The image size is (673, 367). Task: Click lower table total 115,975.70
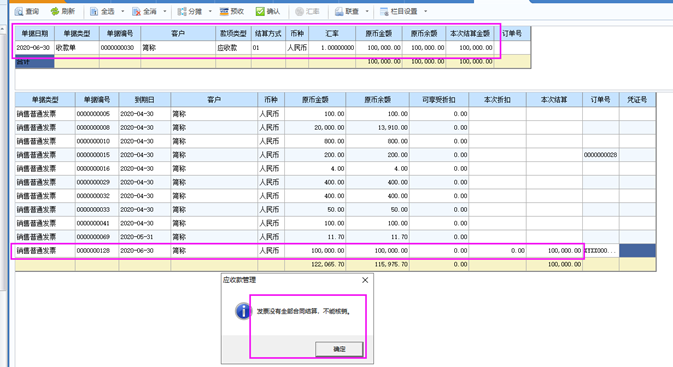pyautogui.click(x=378, y=264)
